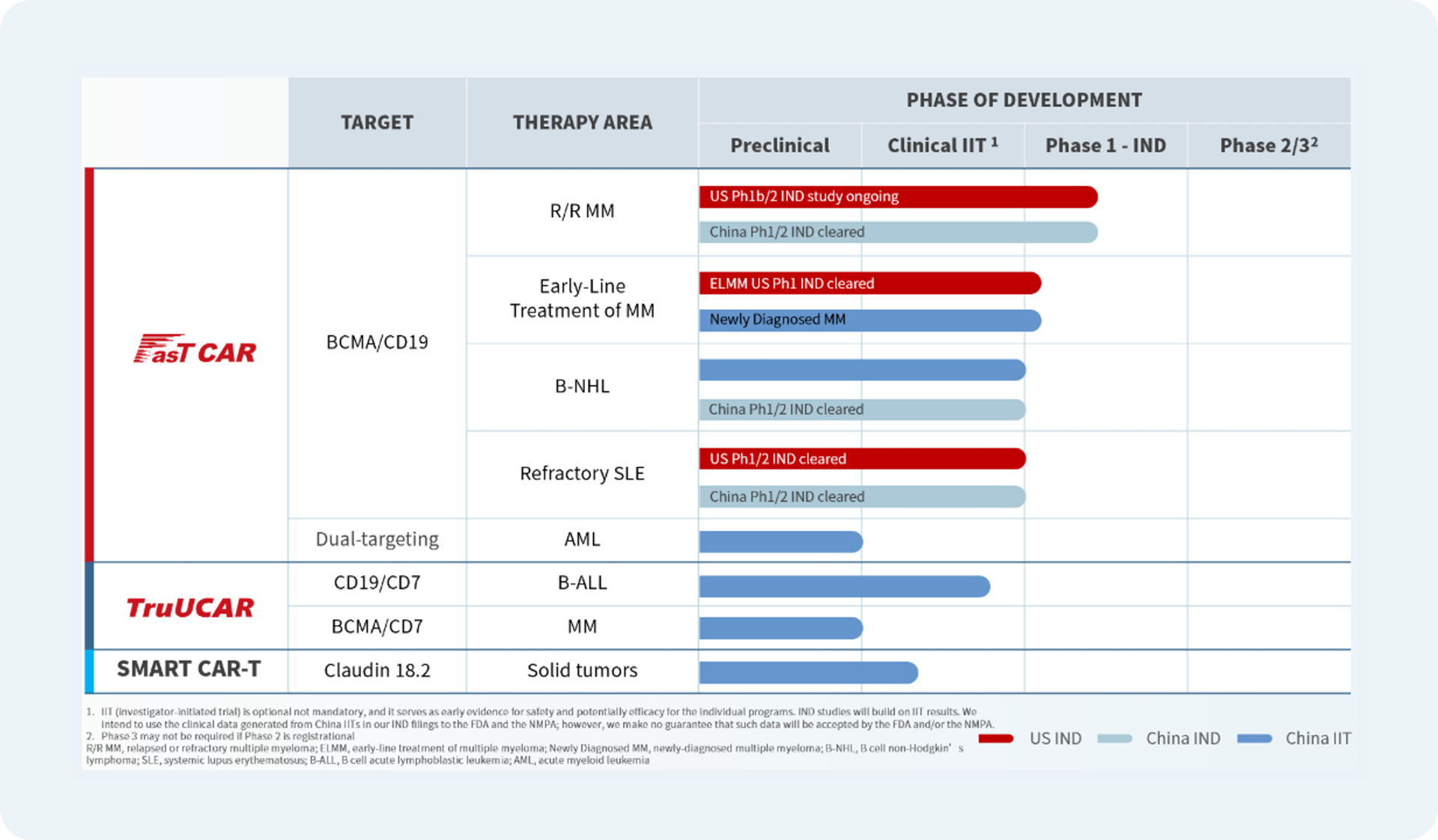Click the US Ph1b/2 IND study ongoing bar
1438x840 pixels.
[x=899, y=196]
